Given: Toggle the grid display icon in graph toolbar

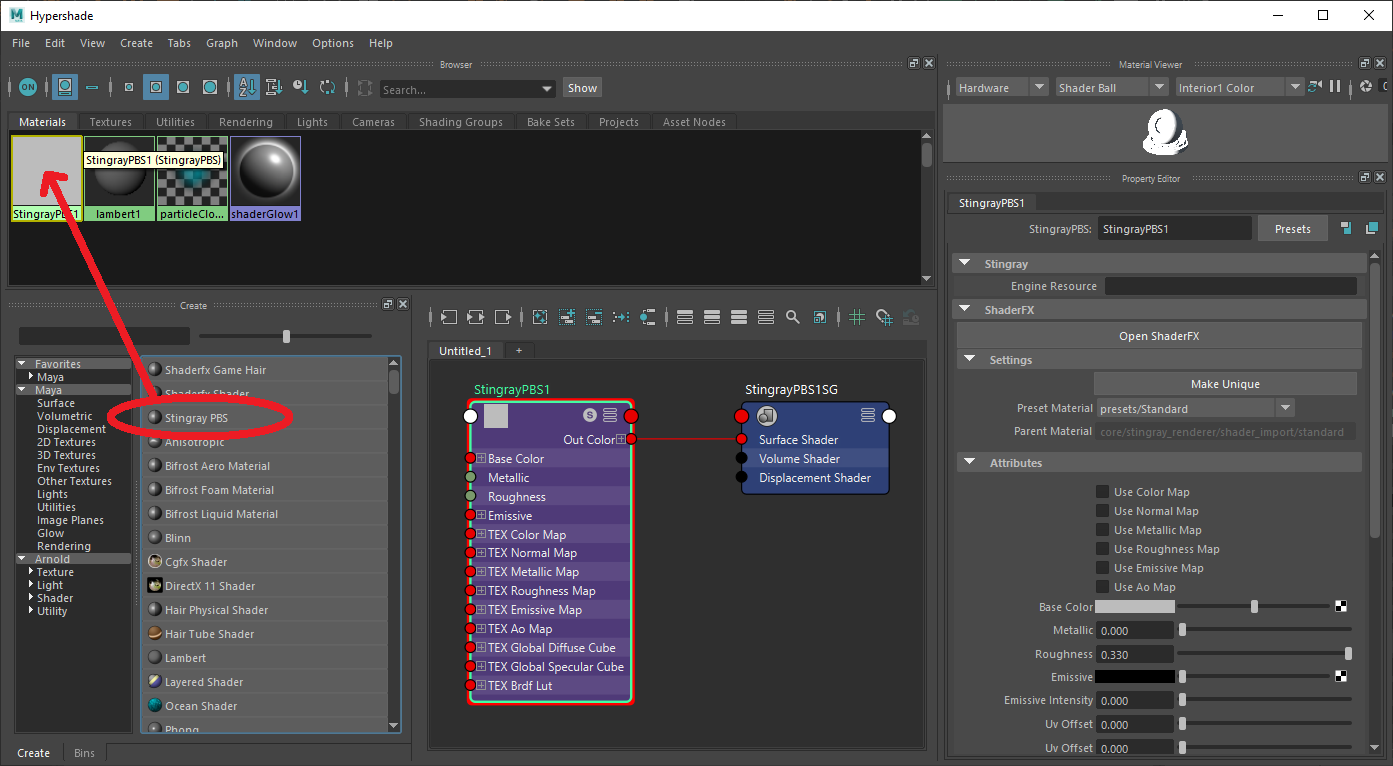Looking at the screenshot, I should 857,317.
